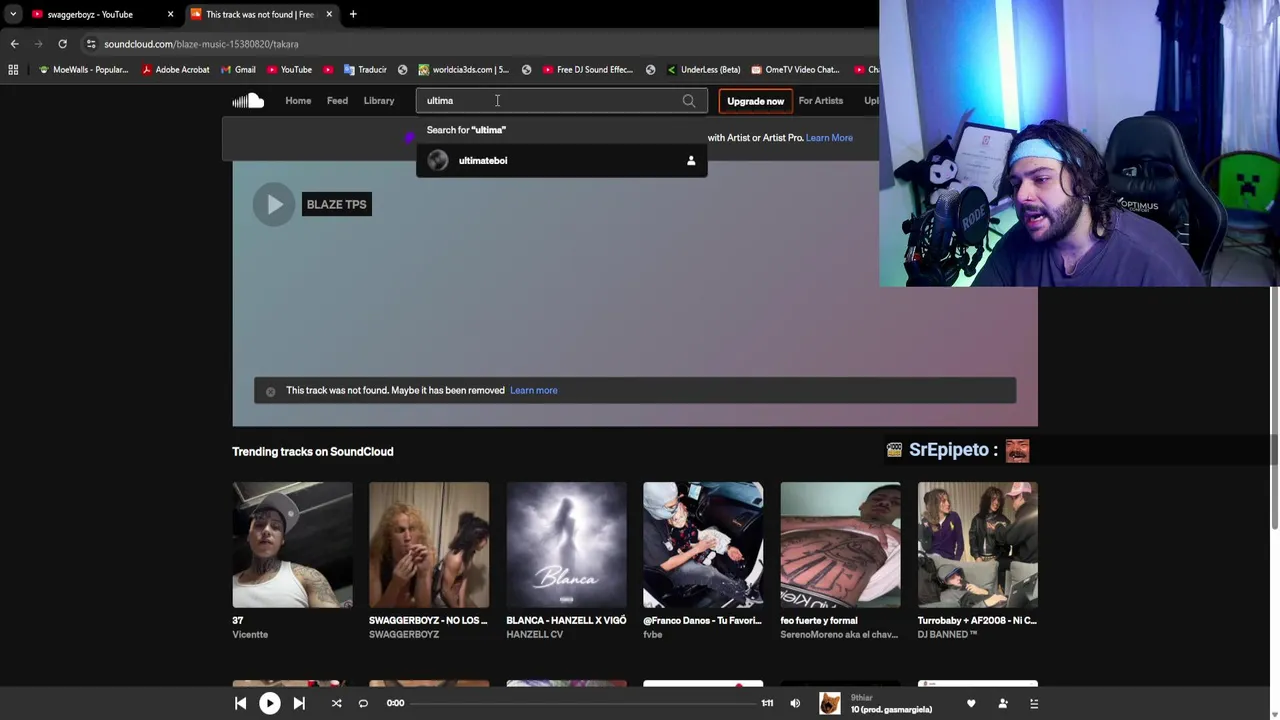1280x720 pixels.
Task: Click Learn More in the banner
Action: (x=829, y=138)
